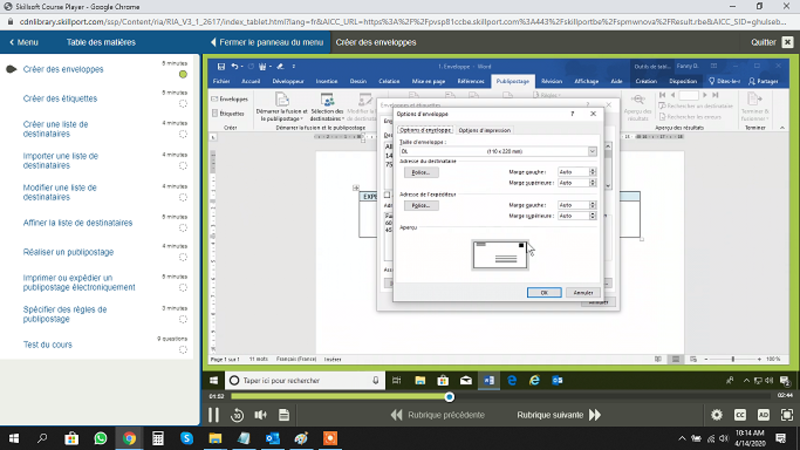Adjust destinataire Marge supérieure stepper
800x450 pixels.
click(592, 183)
